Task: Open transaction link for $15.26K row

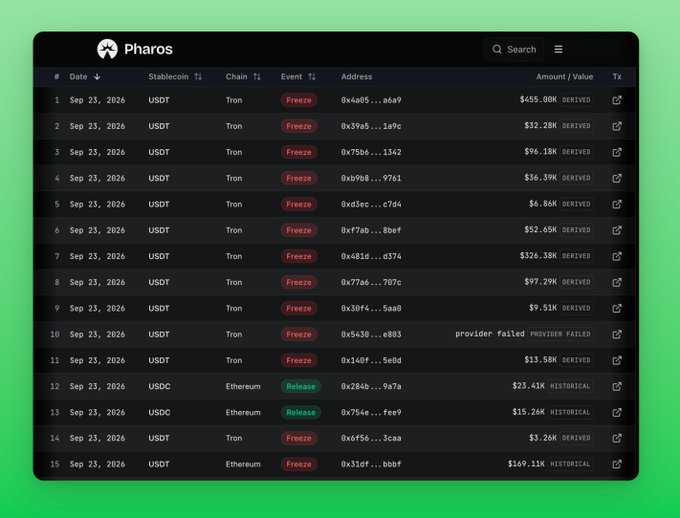Action: pos(617,413)
